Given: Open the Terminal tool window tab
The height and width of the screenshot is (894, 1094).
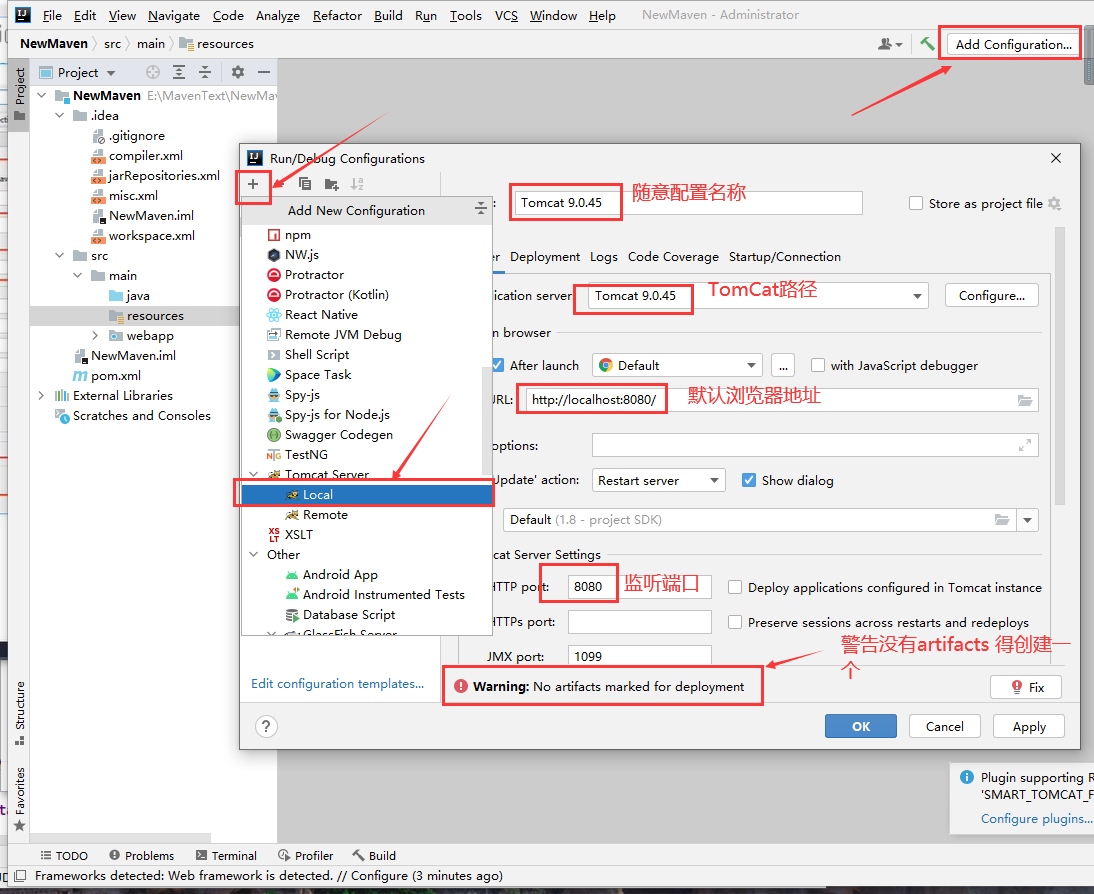Looking at the screenshot, I should 226,856.
